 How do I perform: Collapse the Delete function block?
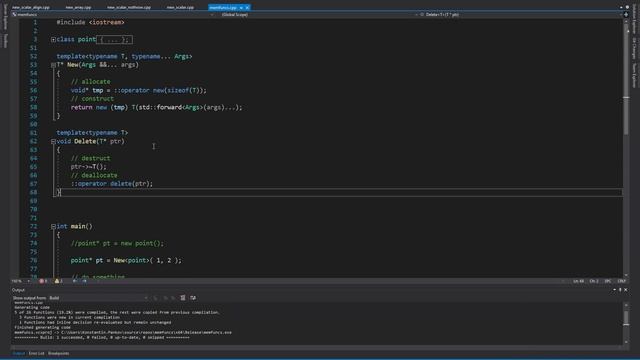53,142
